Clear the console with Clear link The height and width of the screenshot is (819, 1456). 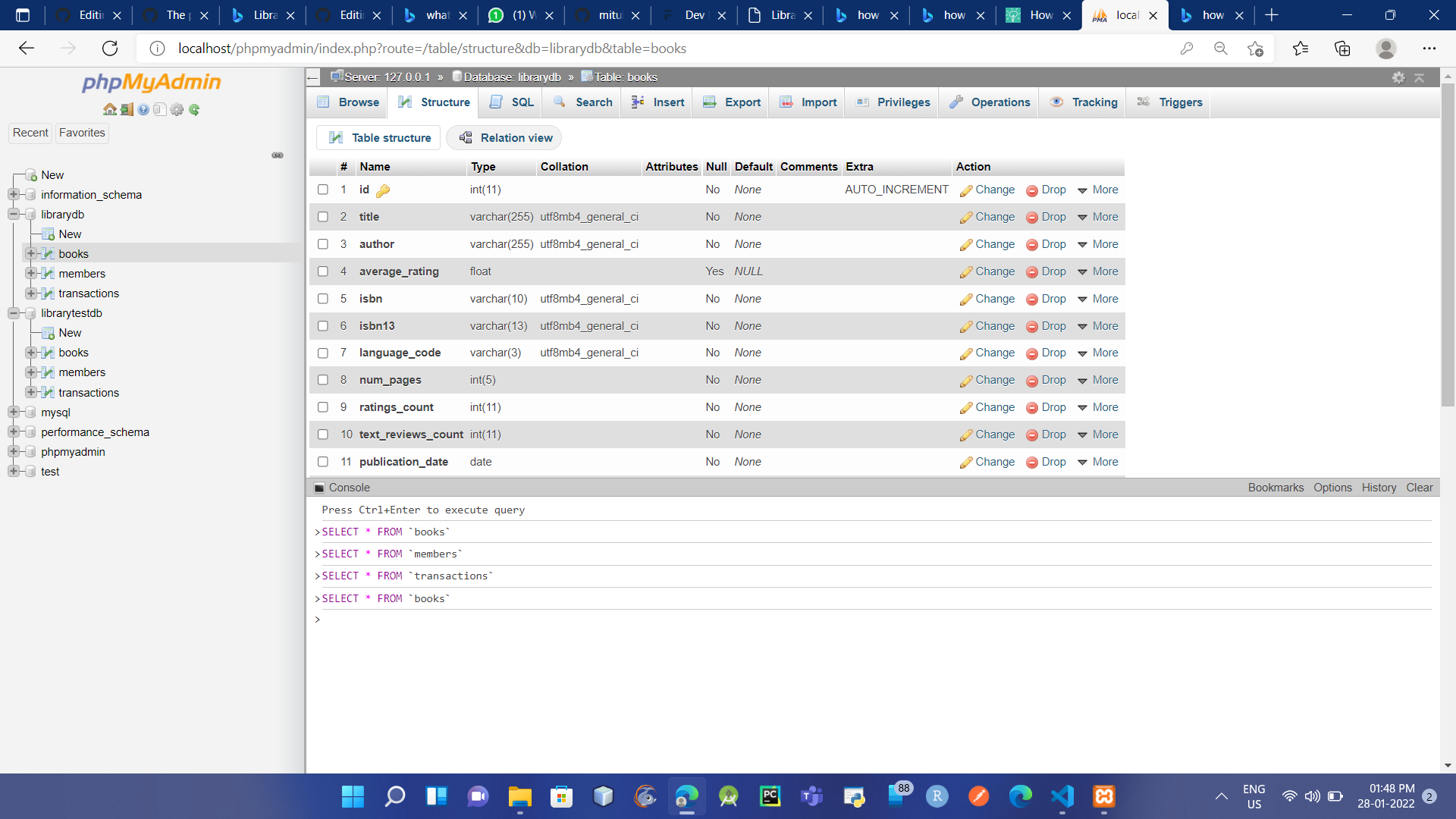(x=1419, y=488)
